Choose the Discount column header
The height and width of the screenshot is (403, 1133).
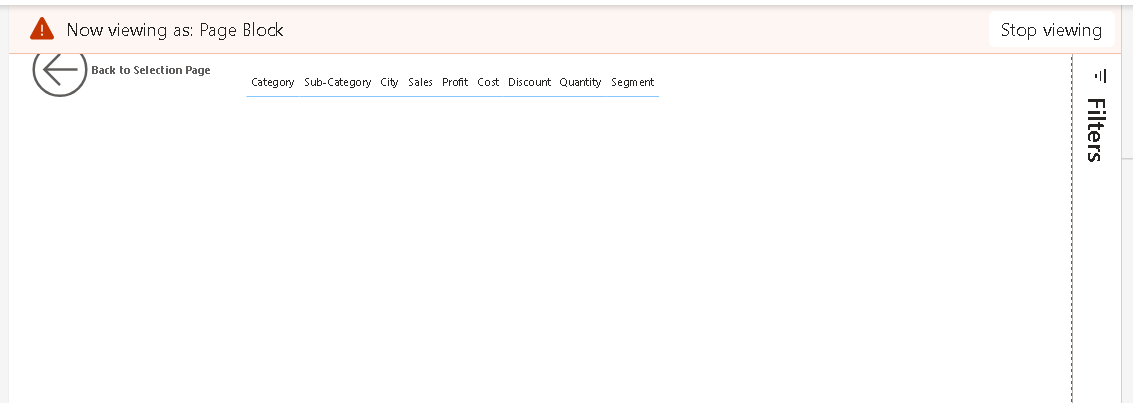pos(529,82)
